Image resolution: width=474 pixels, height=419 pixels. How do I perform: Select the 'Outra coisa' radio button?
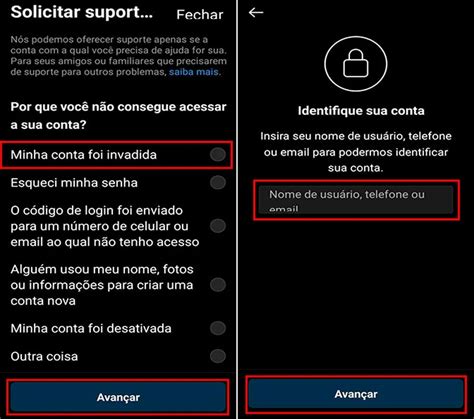pos(218,356)
